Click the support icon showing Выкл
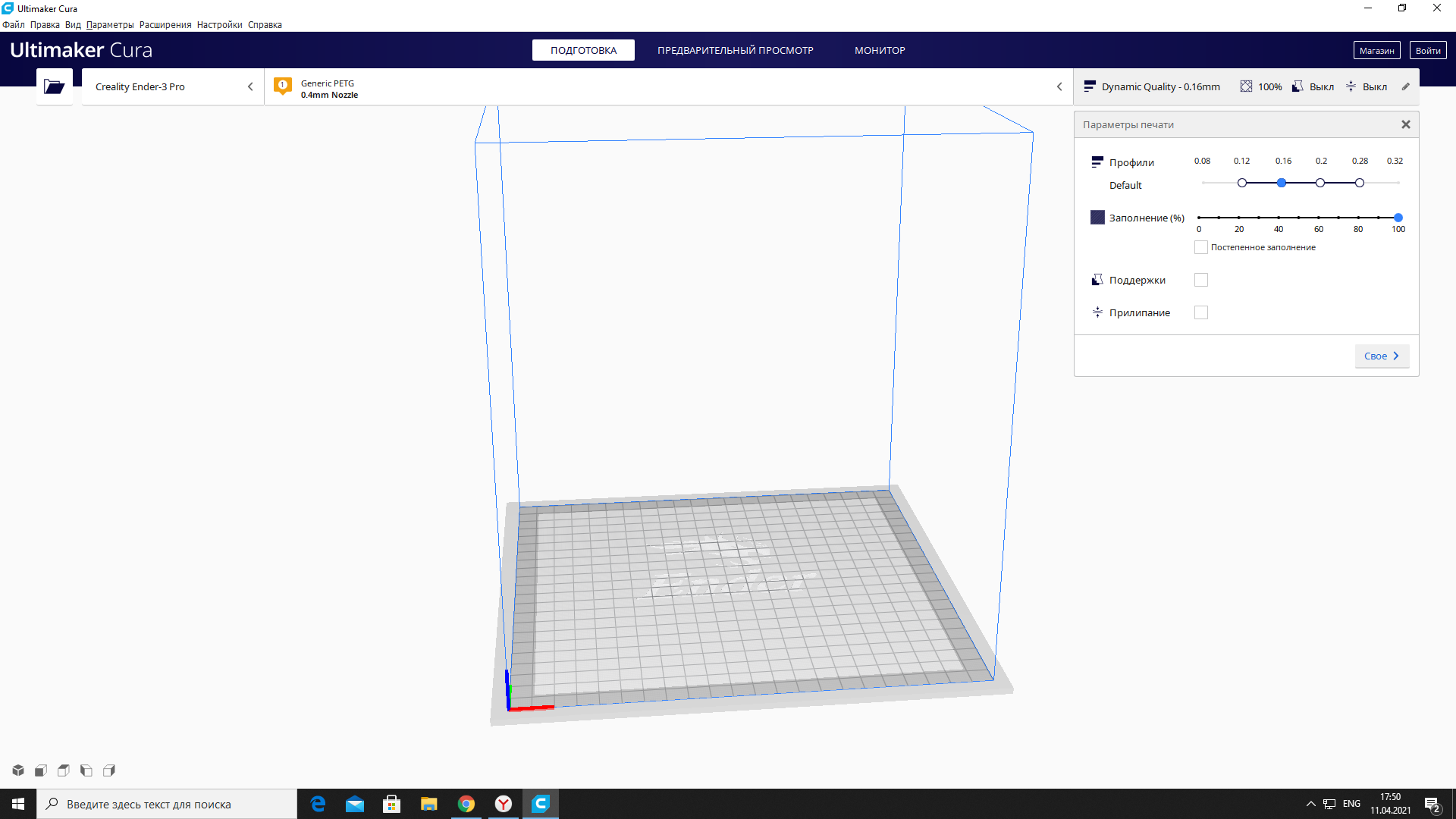 click(1298, 86)
